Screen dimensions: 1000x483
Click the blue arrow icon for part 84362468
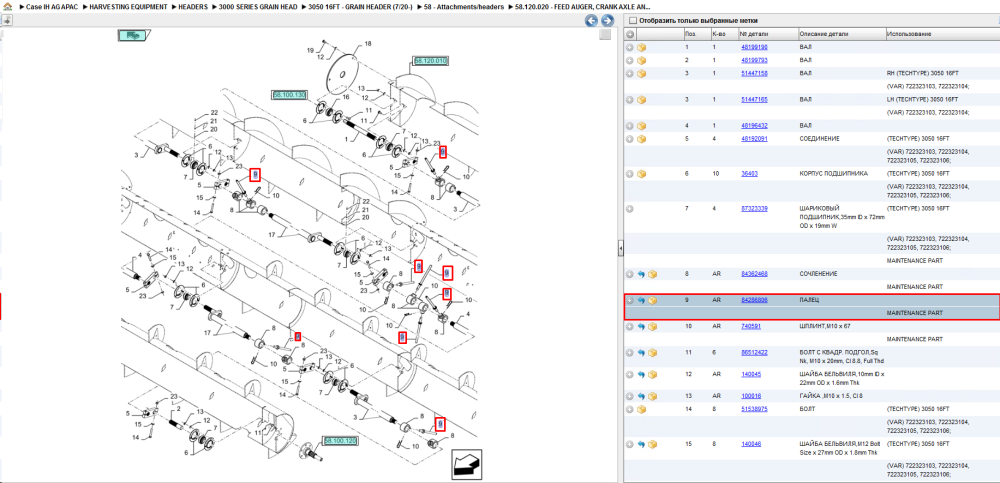pyautogui.click(x=641, y=274)
